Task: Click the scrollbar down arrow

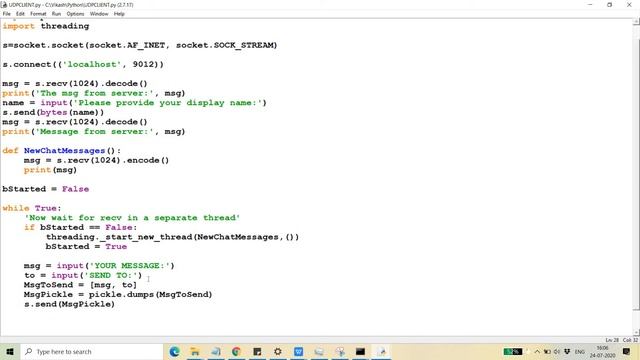Action: click(636, 332)
